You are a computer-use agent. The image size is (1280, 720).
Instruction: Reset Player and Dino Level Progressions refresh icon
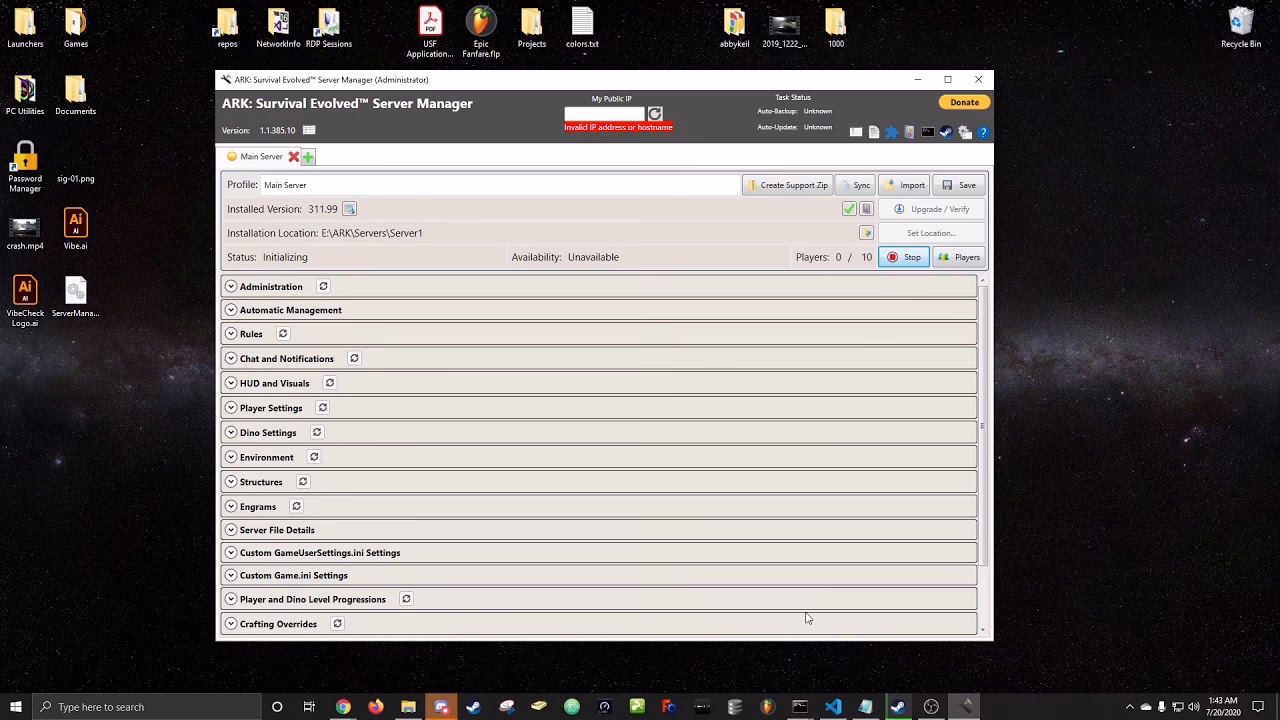click(406, 599)
